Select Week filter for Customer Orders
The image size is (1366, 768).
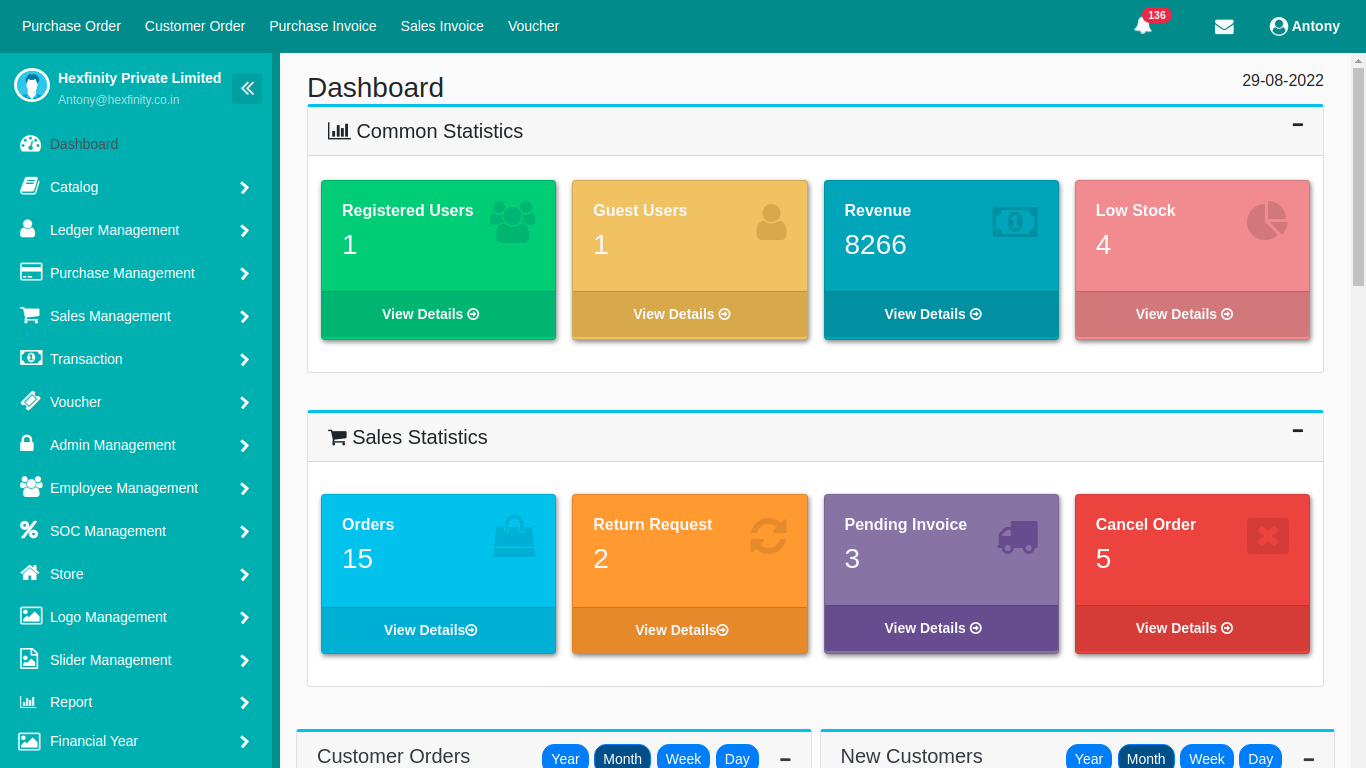(x=683, y=758)
